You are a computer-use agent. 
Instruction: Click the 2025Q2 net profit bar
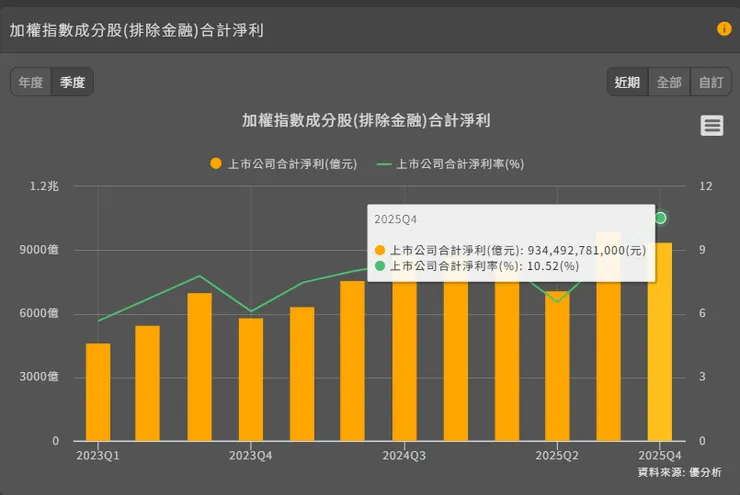(x=557, y=366)
